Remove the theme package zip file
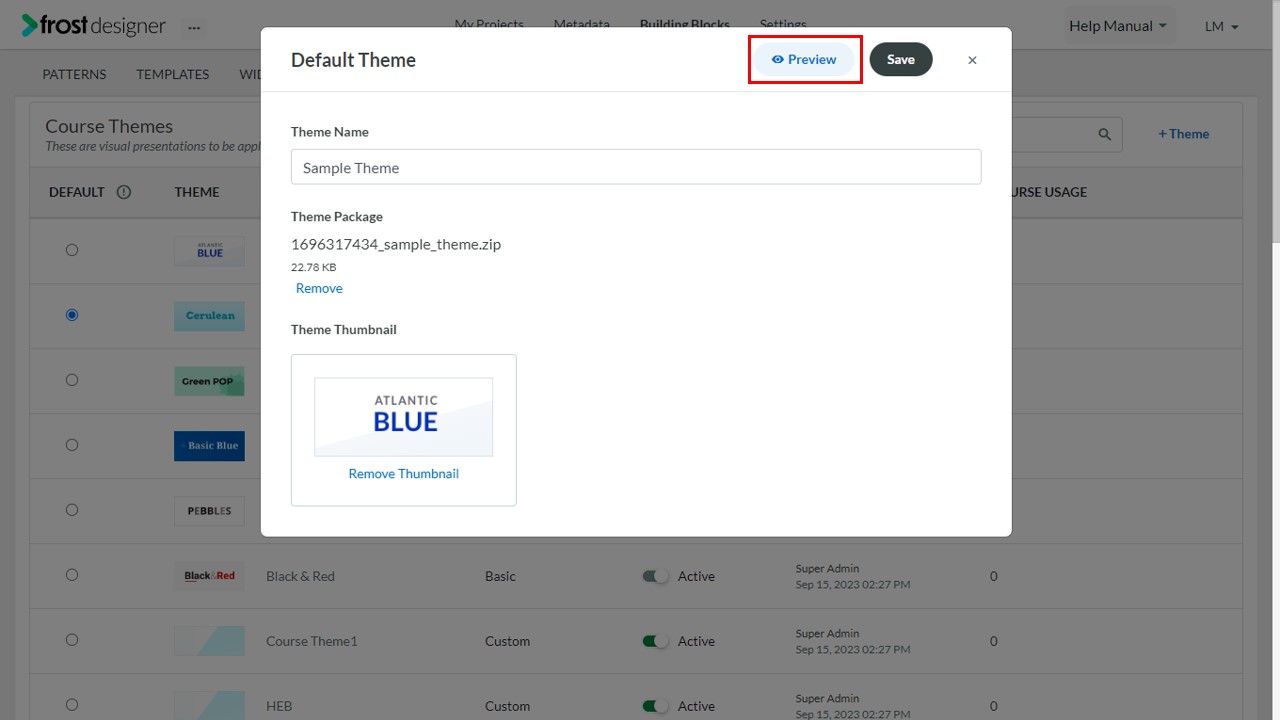 pos(319,288)
